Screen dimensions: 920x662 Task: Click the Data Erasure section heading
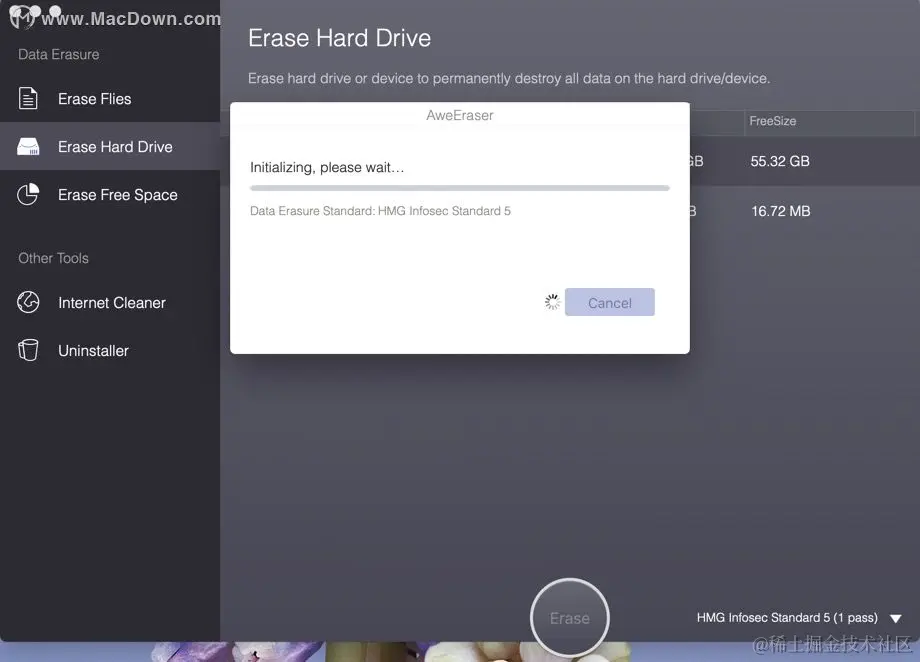59,55
